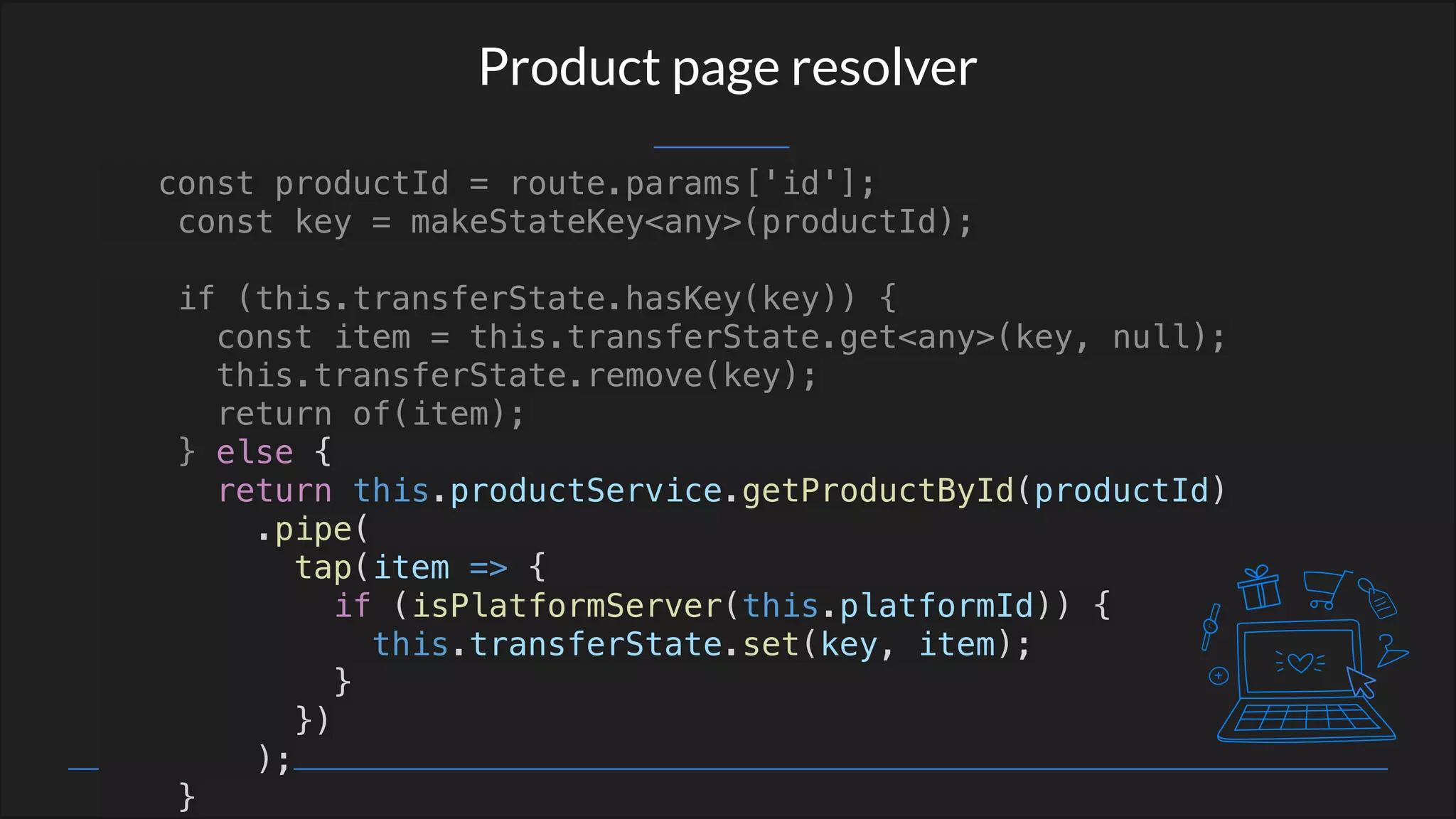Click the "Product page resolver" title

[x=727, y=67]
